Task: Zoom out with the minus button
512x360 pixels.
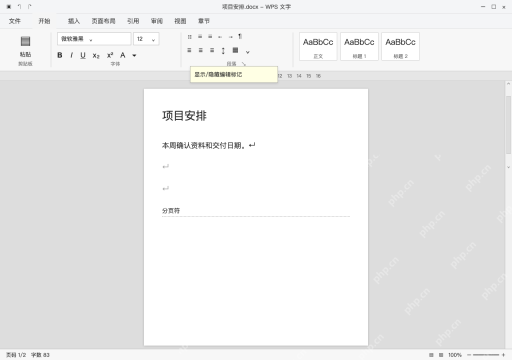Action: point(469,355)
